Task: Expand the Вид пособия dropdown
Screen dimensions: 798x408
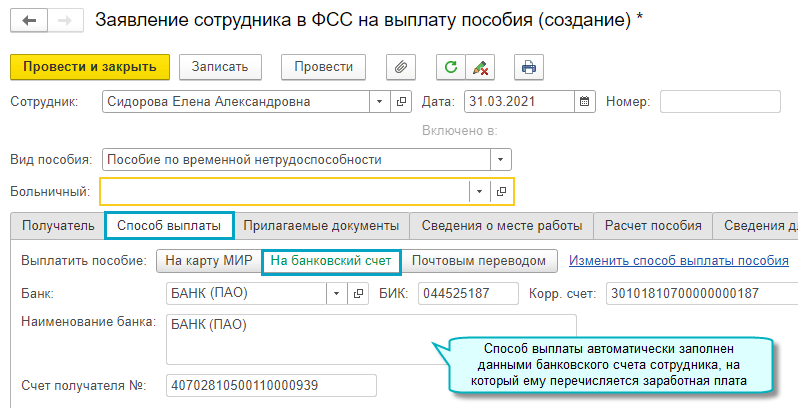Action: point(500,160)
